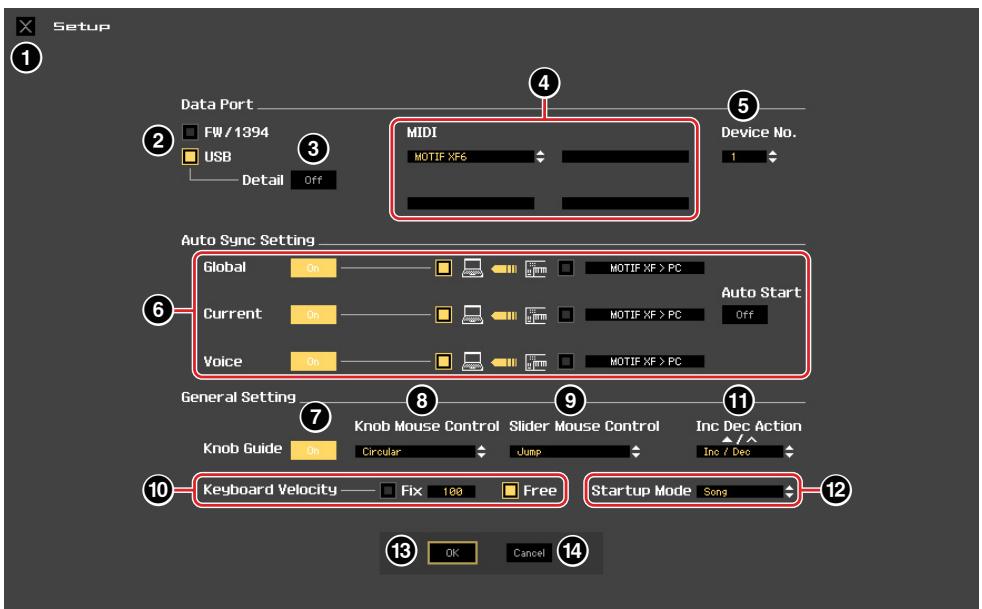Image resolution: width=982 pixels, height=609 pixels.
Task: Click the cable arrow icon in the Voice row
Action: (x=504, y=362)
